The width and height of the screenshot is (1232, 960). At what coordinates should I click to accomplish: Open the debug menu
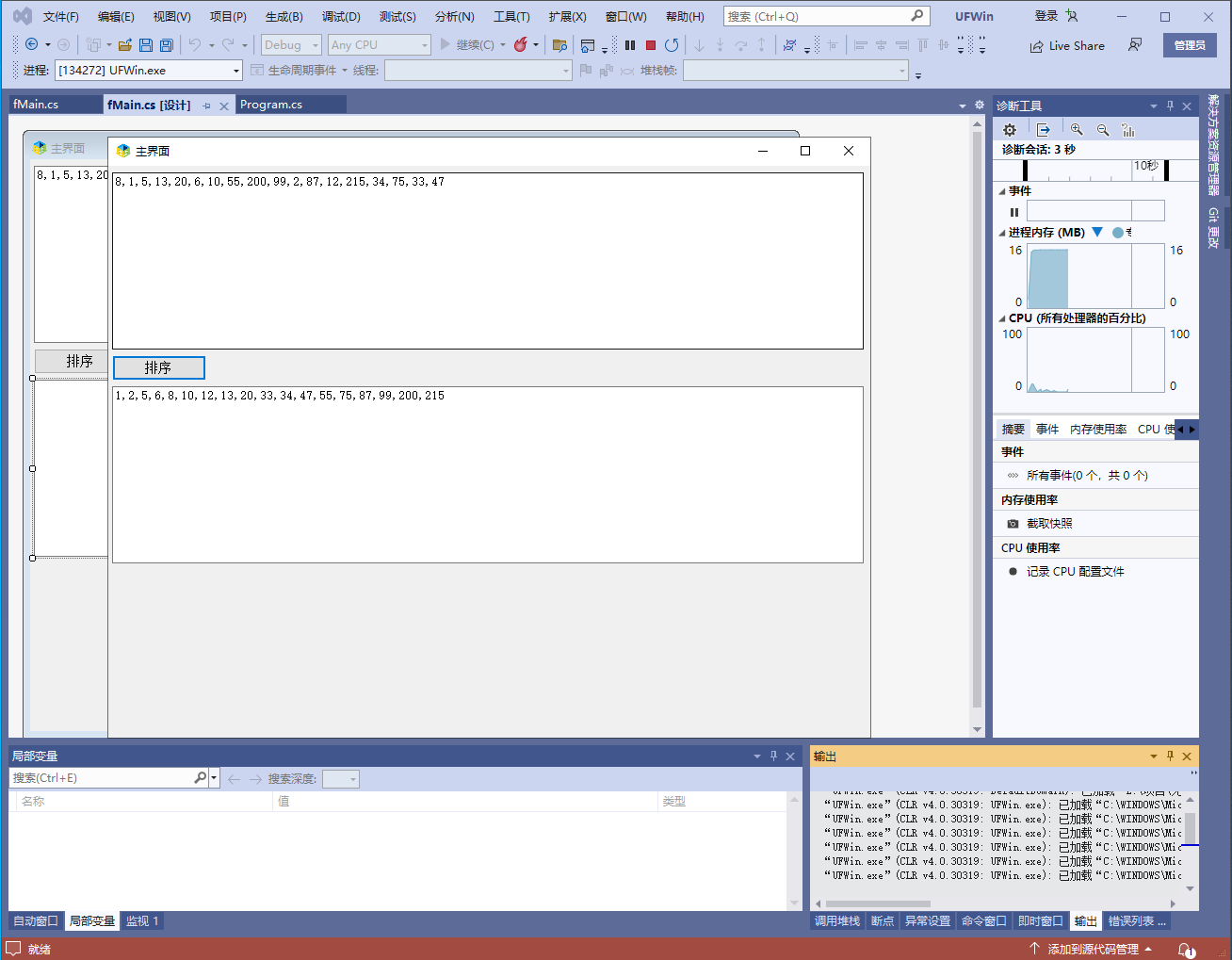[341, 17]
